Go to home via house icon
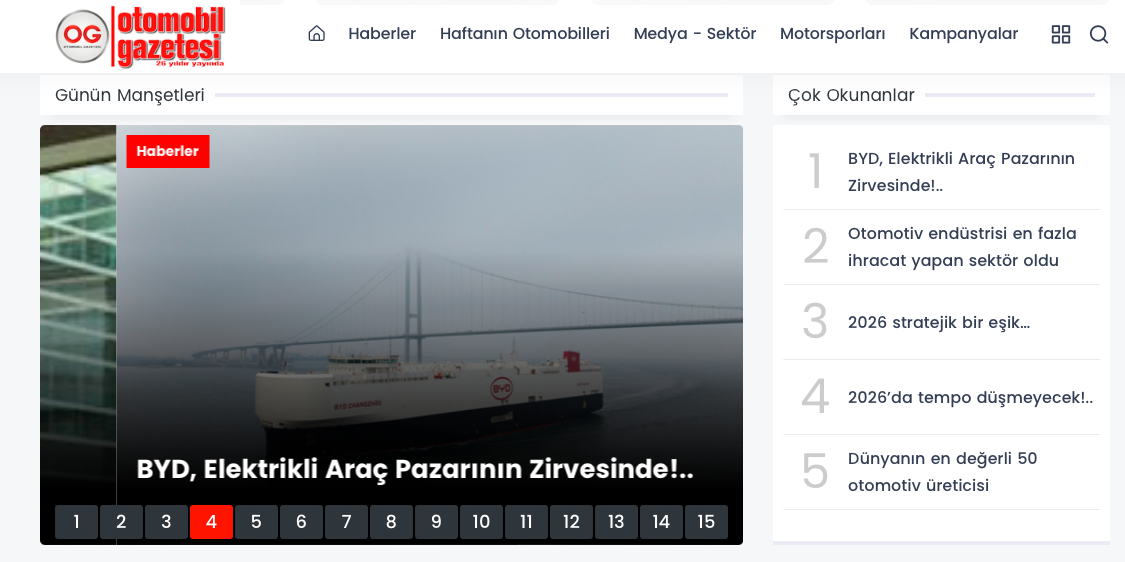Image resolution: width=1125 pixels, height=562 pixels. point(316,34)
